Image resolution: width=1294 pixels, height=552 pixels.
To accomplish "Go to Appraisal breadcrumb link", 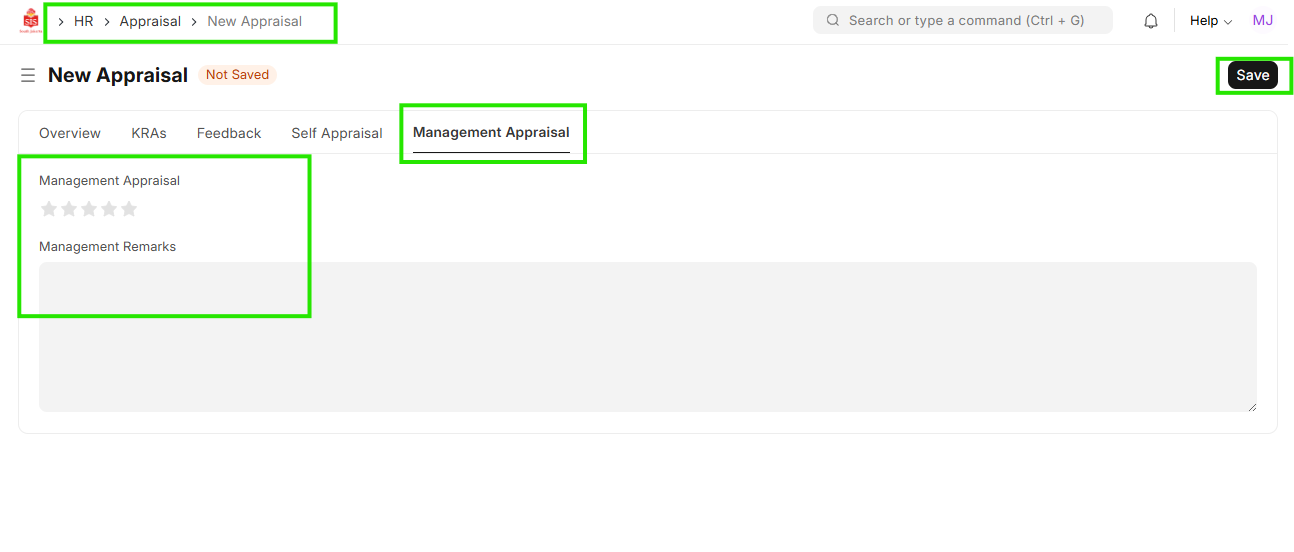I will point(150,21).
